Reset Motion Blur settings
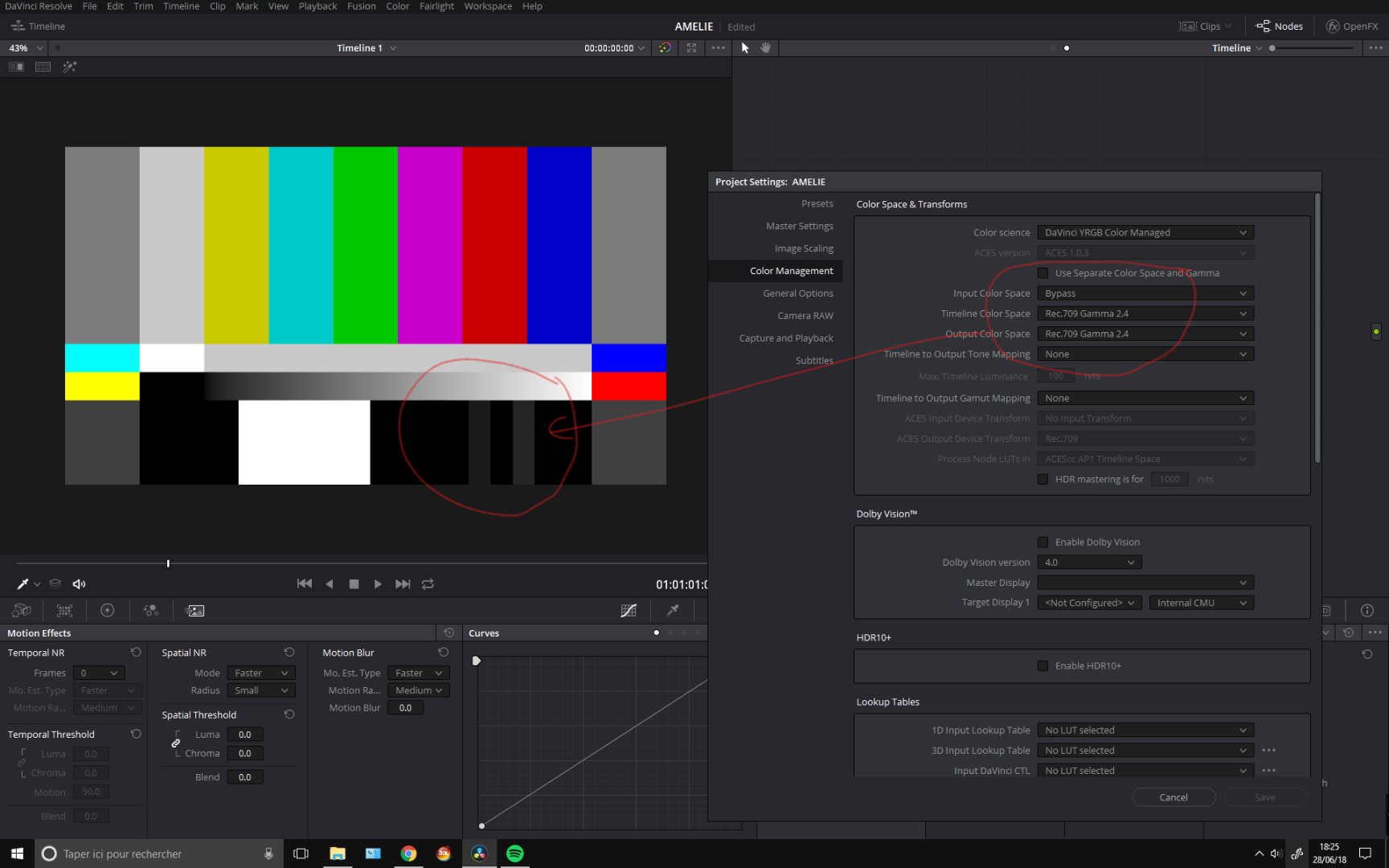This screenshot has height=868, width=1389. tap(443, 653)
